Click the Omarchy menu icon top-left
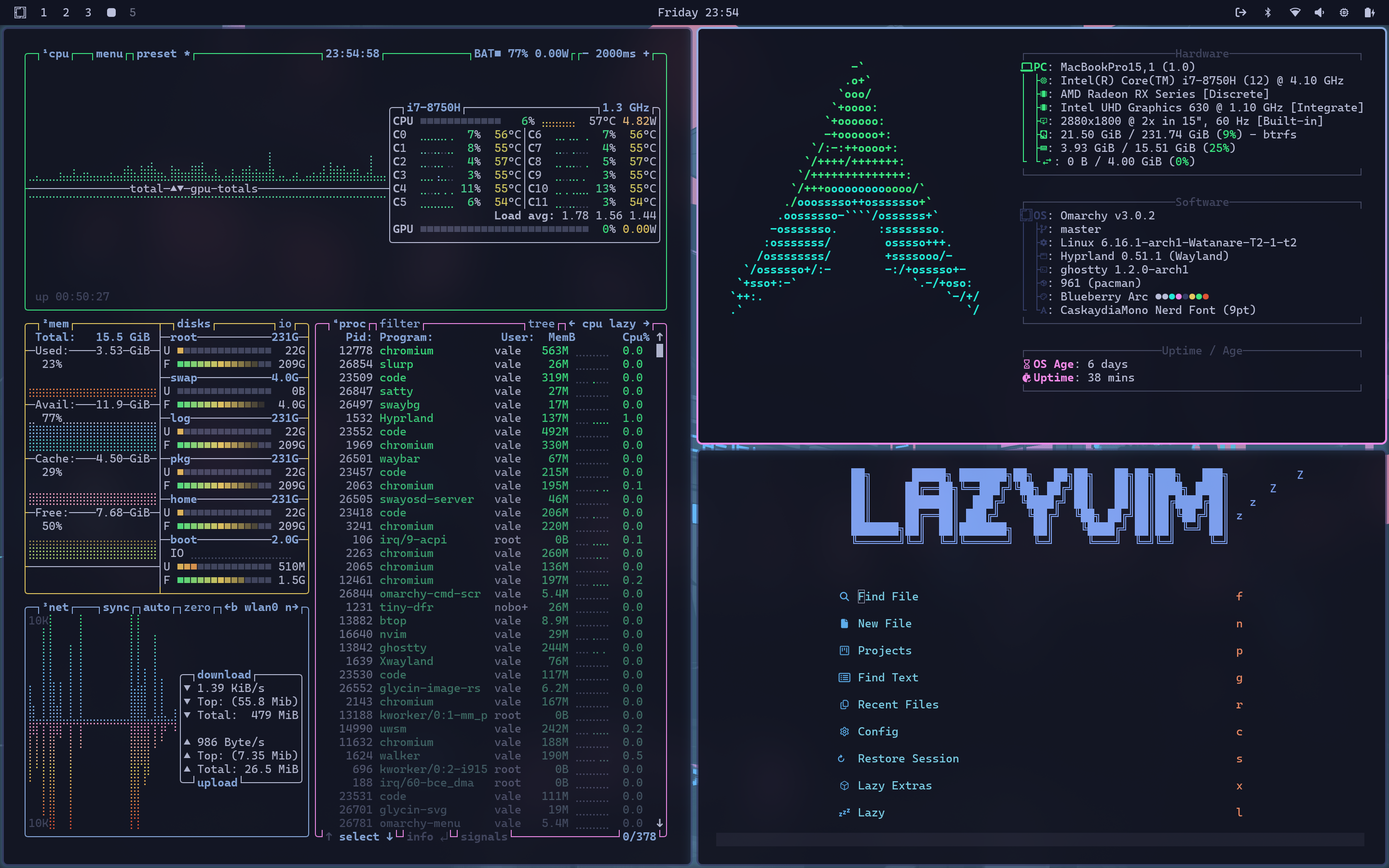This screenshot has height=868, width=1389. pos(20,13)
